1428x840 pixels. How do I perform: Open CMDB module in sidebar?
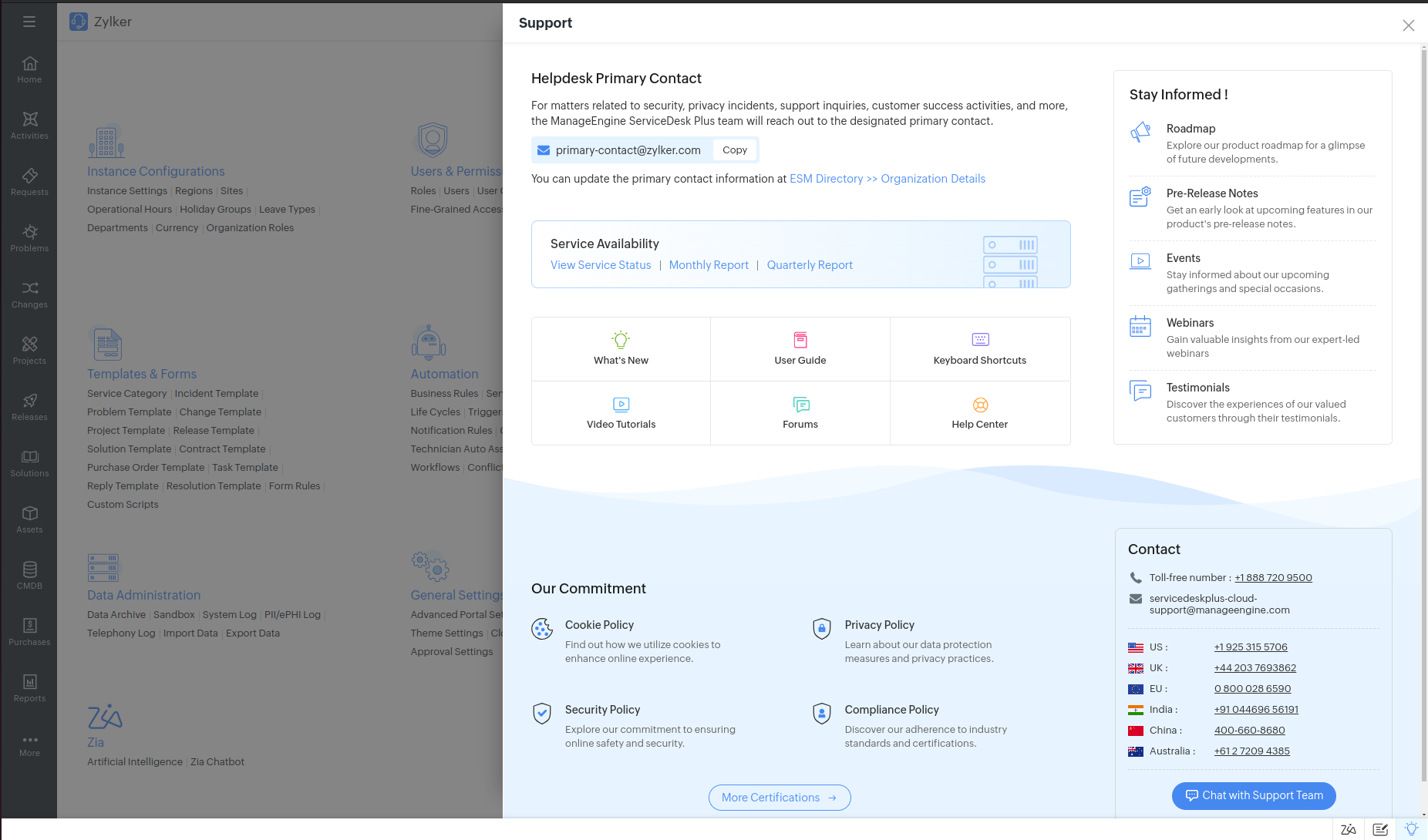click(29, 576)
